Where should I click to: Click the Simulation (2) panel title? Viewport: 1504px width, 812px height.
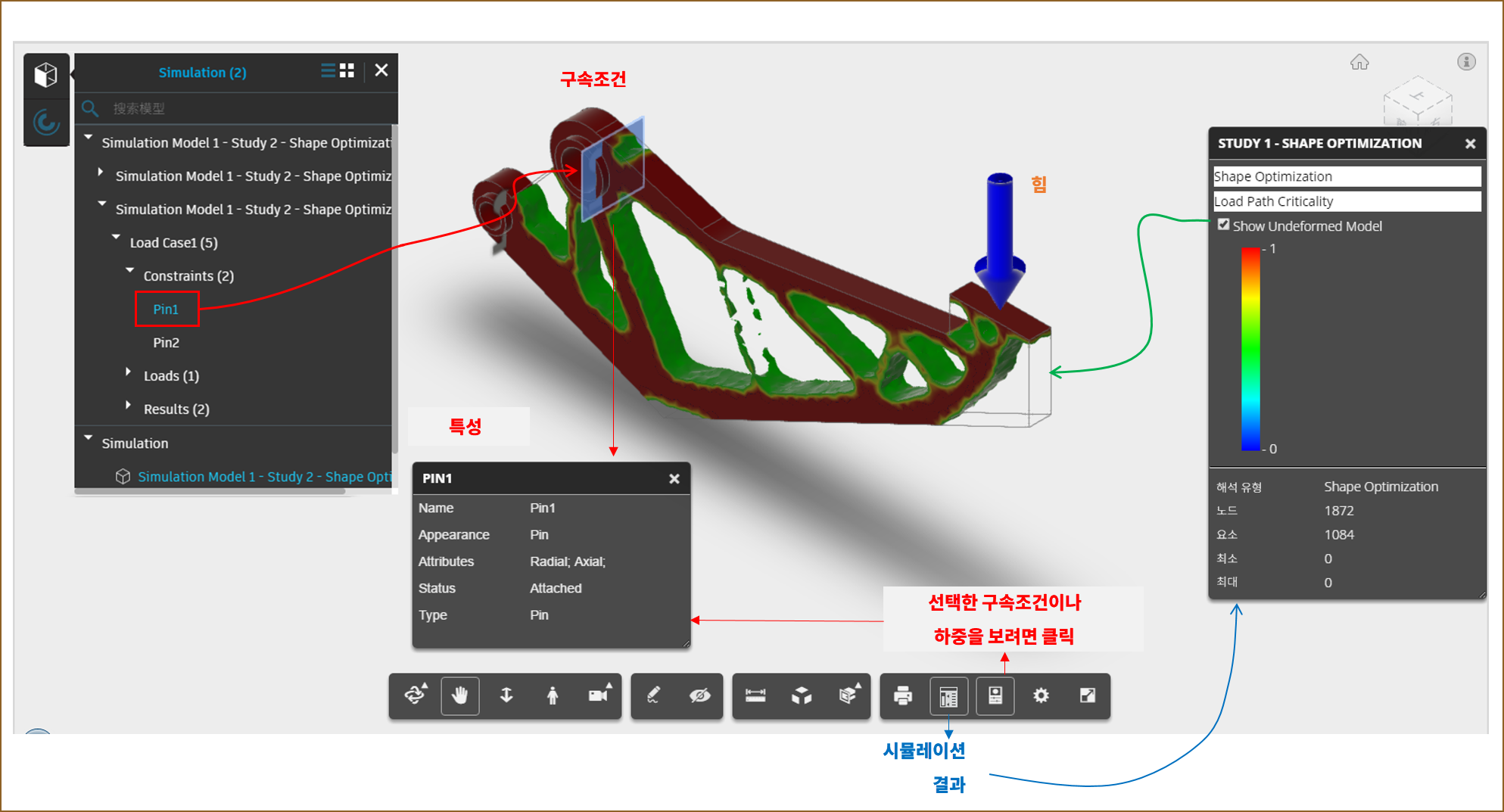(202, 72)
